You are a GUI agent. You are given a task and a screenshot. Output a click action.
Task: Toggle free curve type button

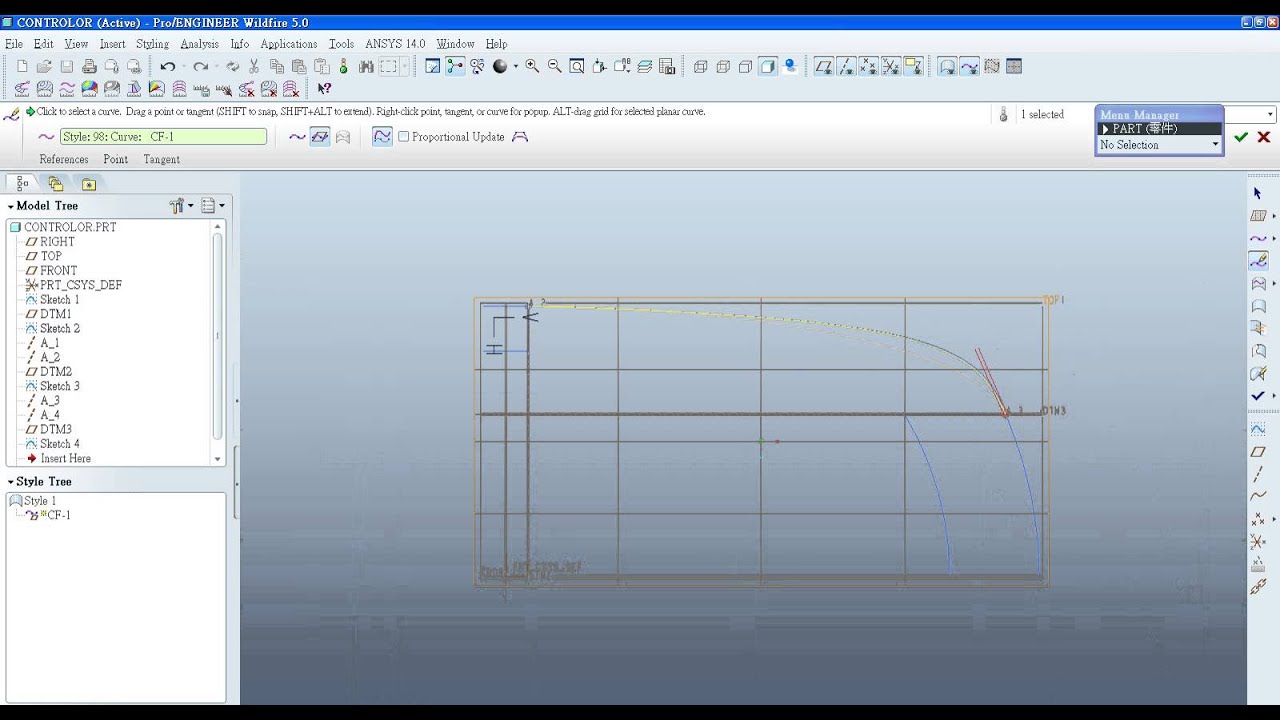click(297, 137)
